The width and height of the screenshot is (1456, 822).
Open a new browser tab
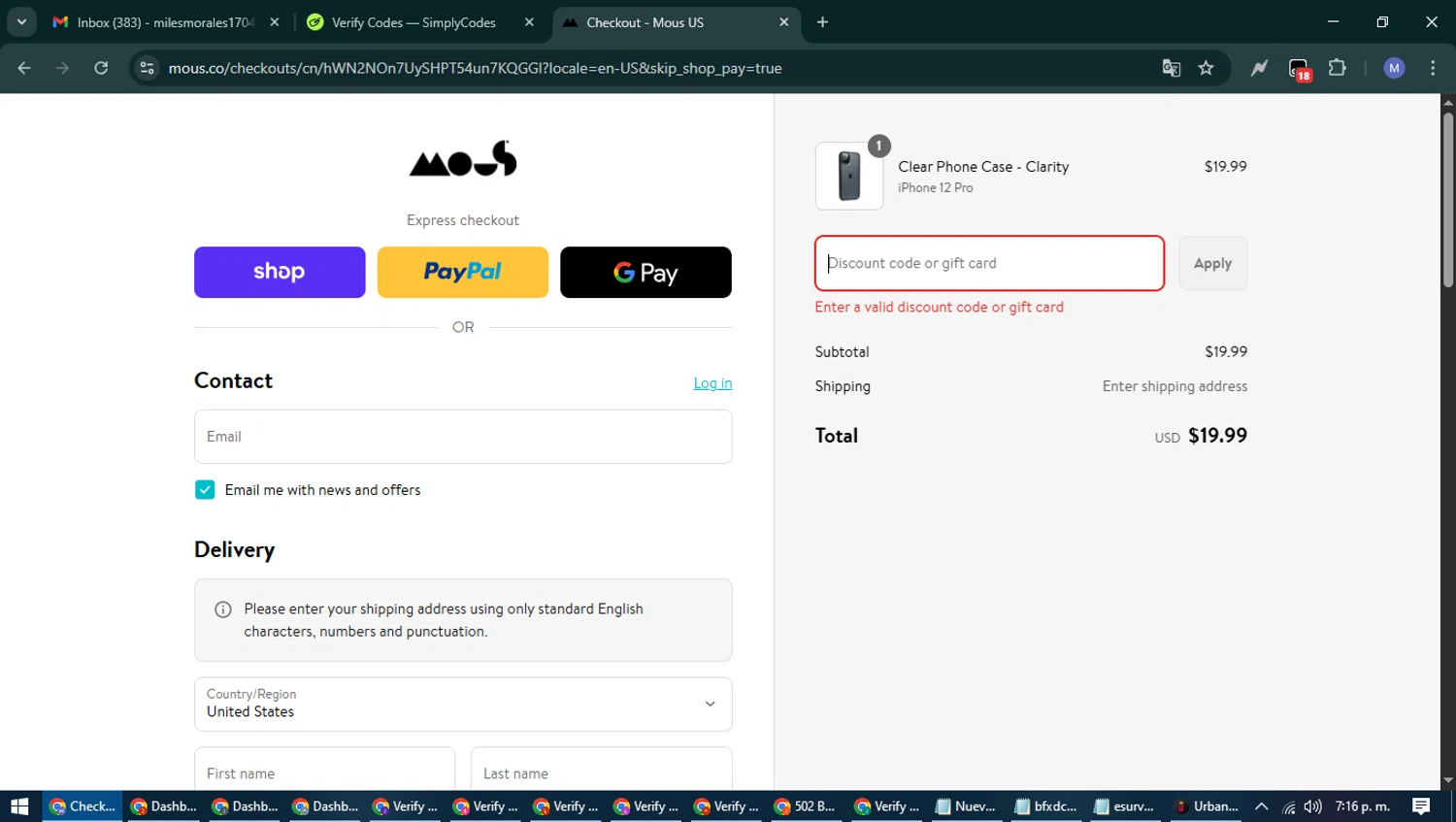(x=822, y=22)
